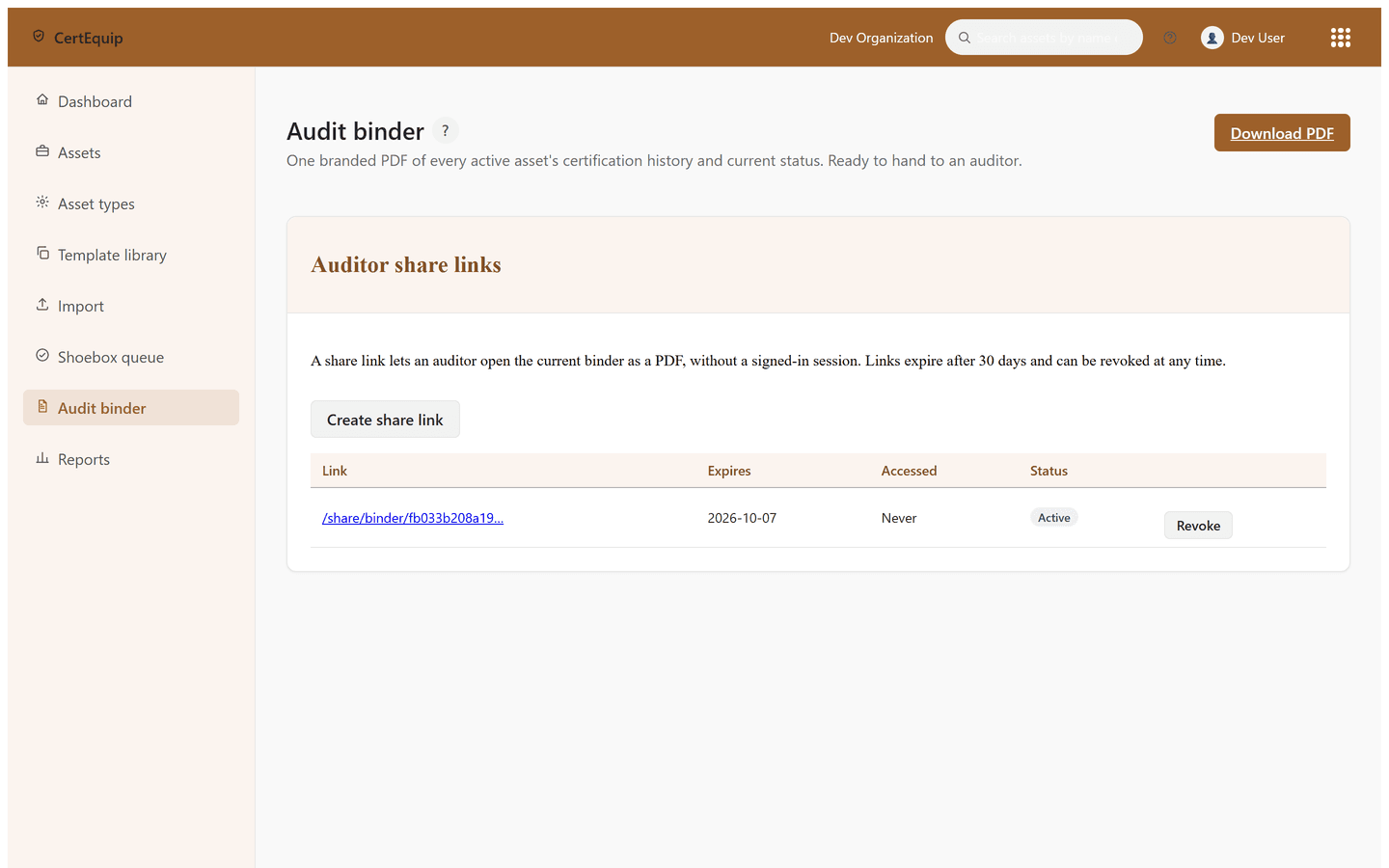1389x868 pixels.
Task: Open the /share/binder/fb033b208a19 link
Action: [413, 518]
